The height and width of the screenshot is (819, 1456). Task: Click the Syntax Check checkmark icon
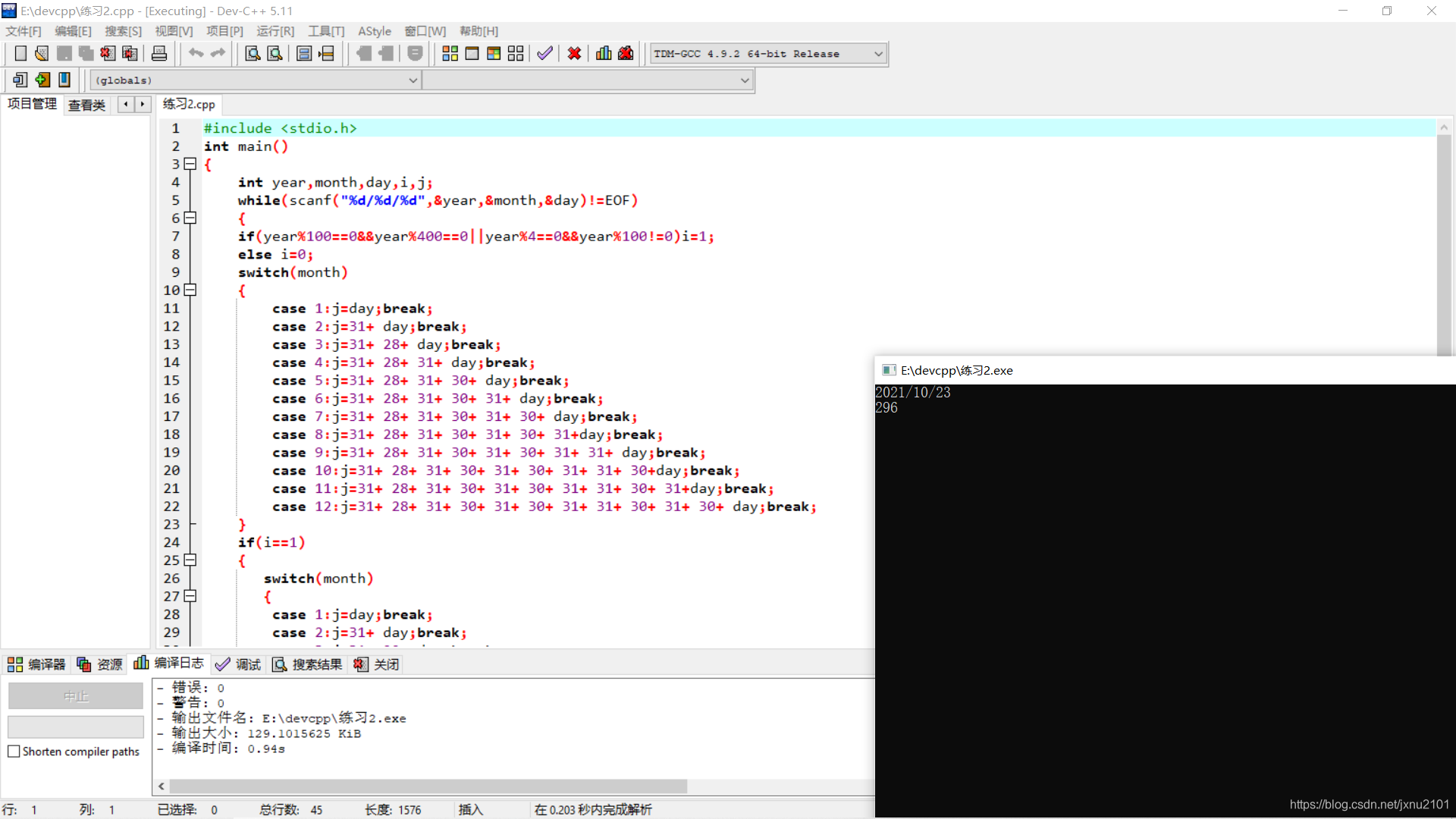coord(544,54)
